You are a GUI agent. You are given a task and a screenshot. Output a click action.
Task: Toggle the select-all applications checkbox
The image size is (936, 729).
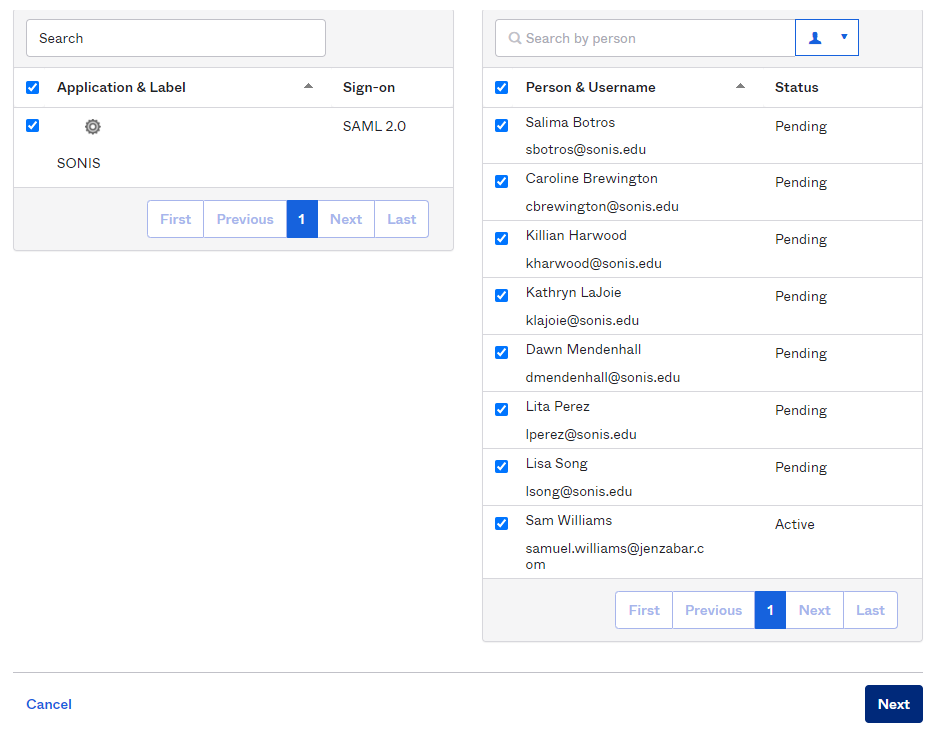point(32,88)
